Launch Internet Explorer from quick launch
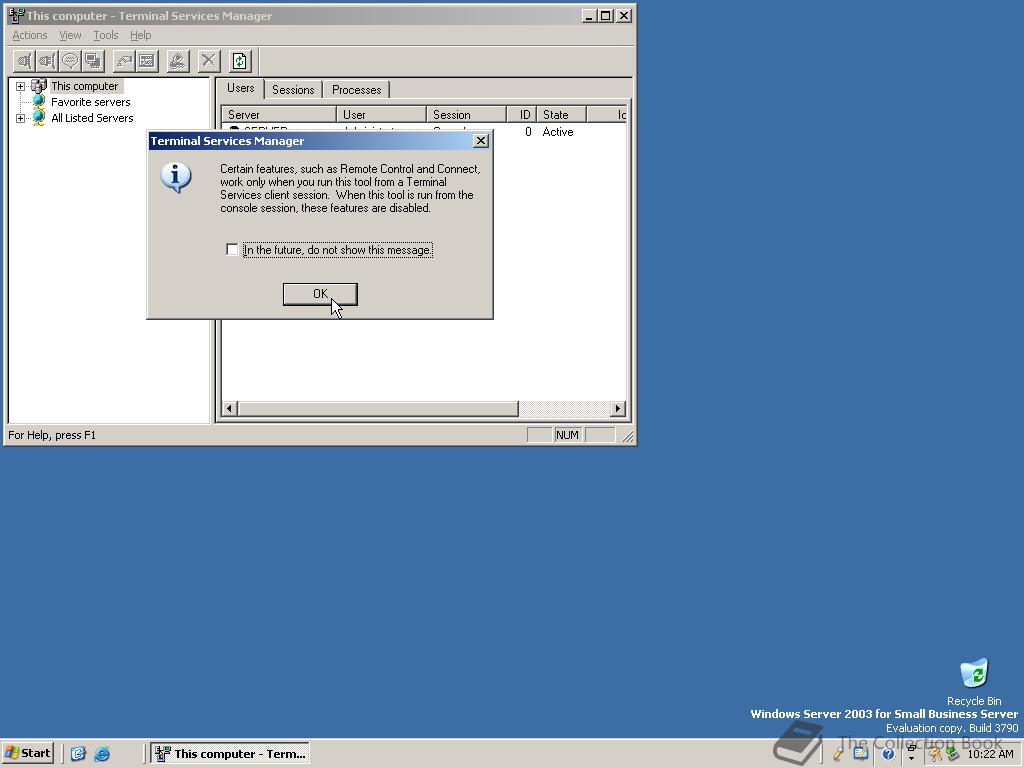Image resolution: width=1024 pixels, height=768 pixels. point(102,754)
